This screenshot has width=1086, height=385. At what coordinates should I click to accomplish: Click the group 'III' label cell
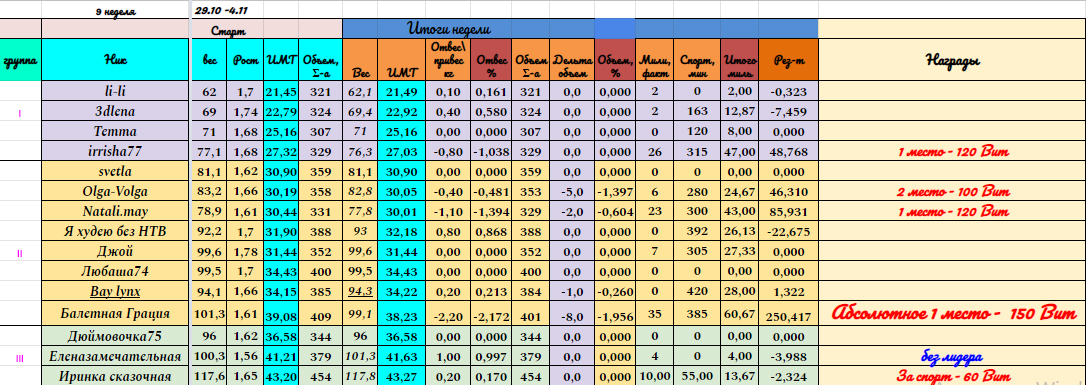point(20,357)
